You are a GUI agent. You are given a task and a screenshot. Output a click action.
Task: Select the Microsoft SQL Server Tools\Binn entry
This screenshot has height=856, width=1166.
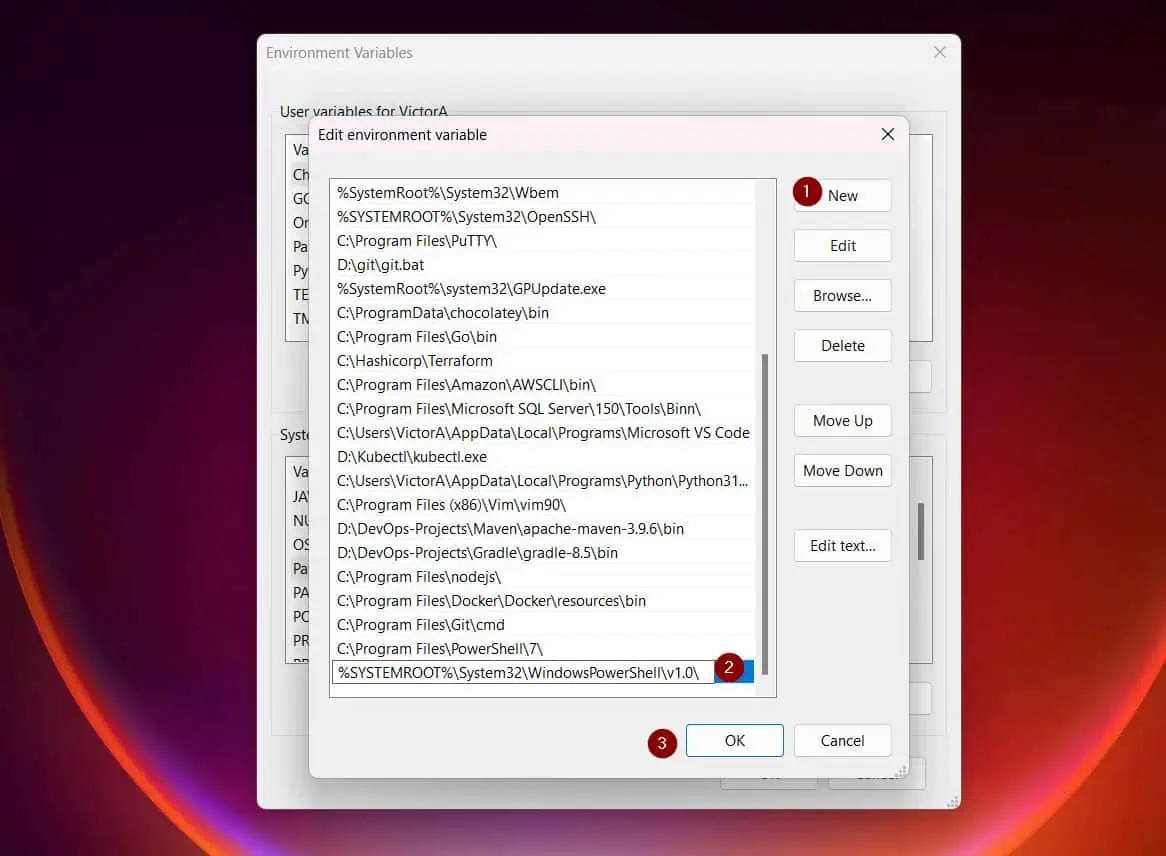pyautogui.click(x=543, y=408)
